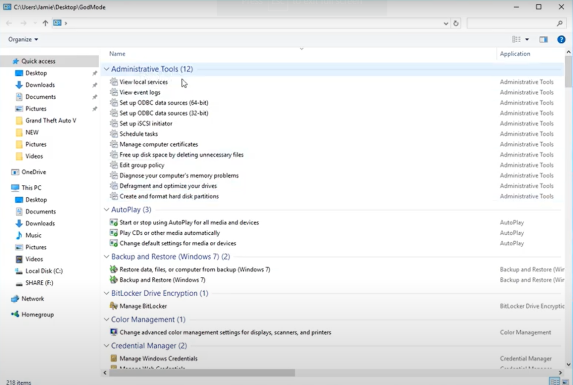This screenshot has width=573, height=385.
Task: Open SHARE (F:) drive
Action: (x=39, y=283)
